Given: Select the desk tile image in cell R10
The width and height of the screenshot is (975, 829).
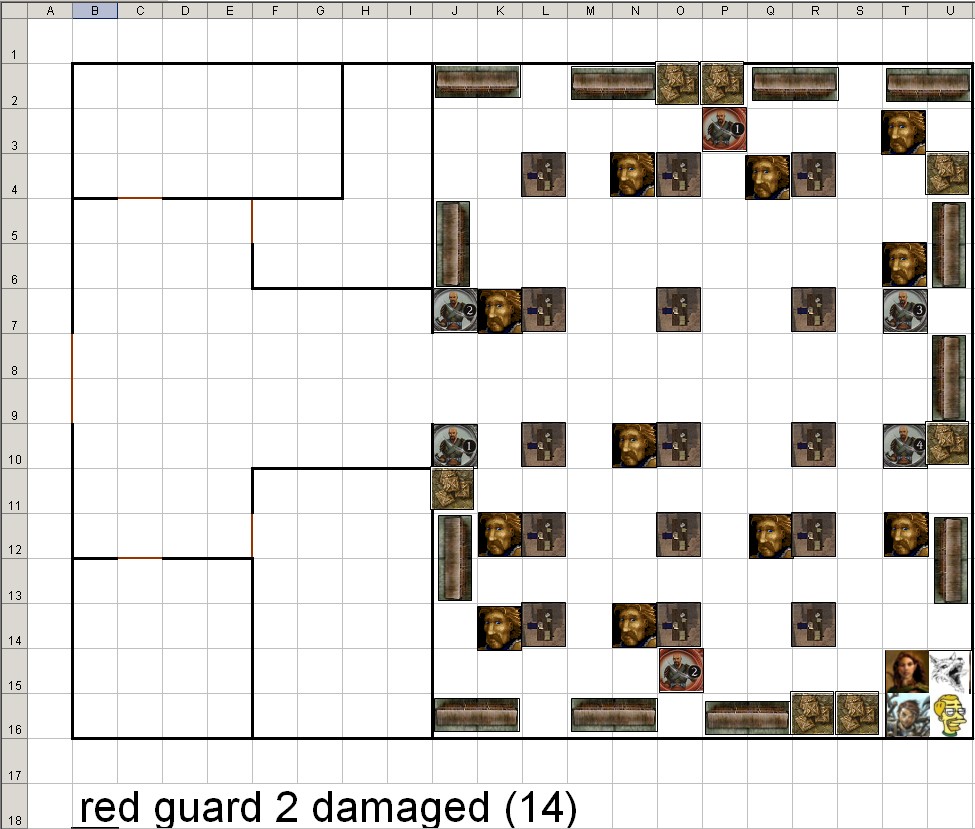Looking at the screenshot, I should click(x=813, y=445).
